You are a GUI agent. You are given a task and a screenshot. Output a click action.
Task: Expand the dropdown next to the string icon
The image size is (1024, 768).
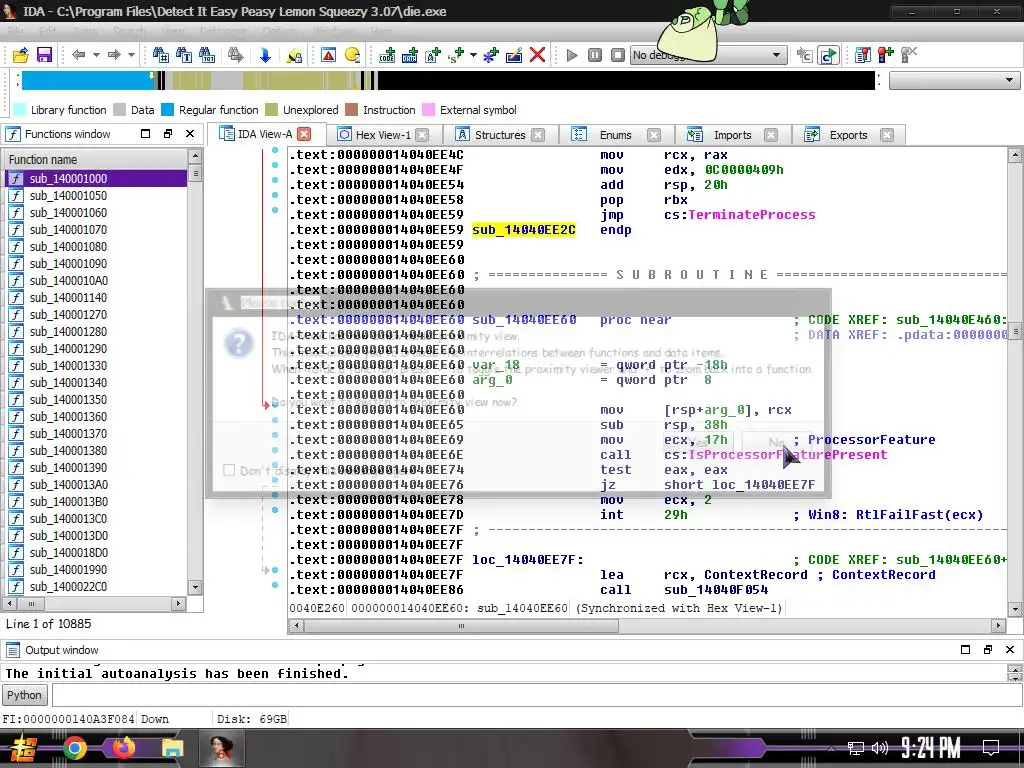tap(473, 55)
